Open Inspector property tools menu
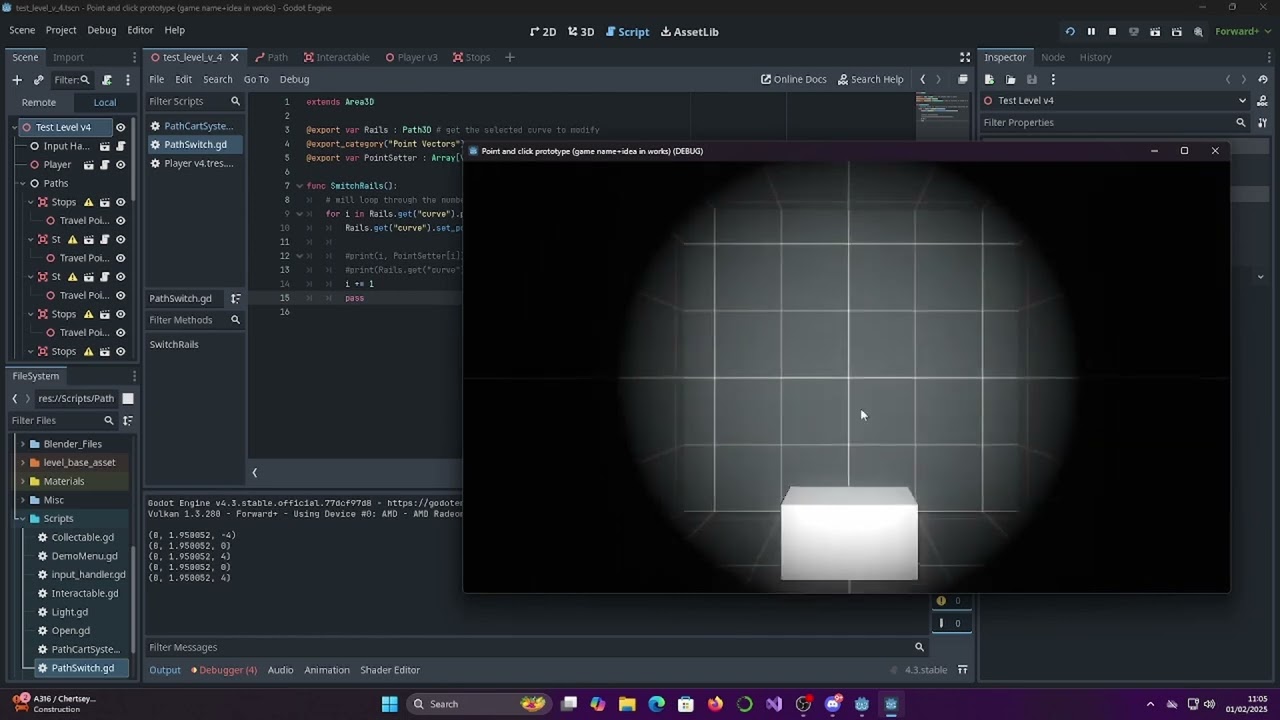 1263,122
